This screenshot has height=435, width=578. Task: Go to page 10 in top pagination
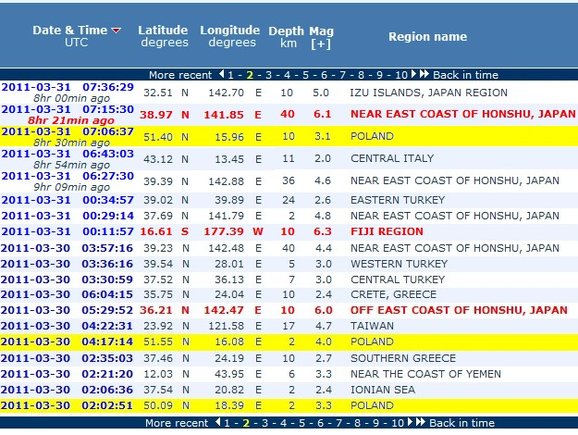pos(401,75)
